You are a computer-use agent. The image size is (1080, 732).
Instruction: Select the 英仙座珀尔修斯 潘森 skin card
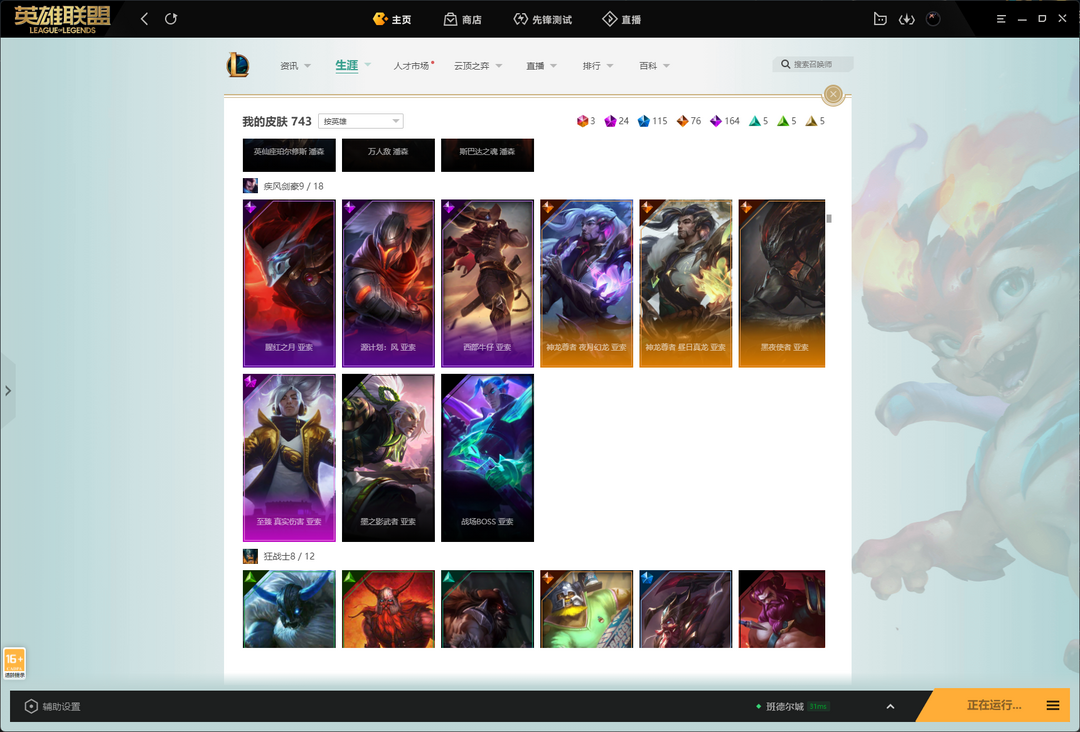coord(289,155)
